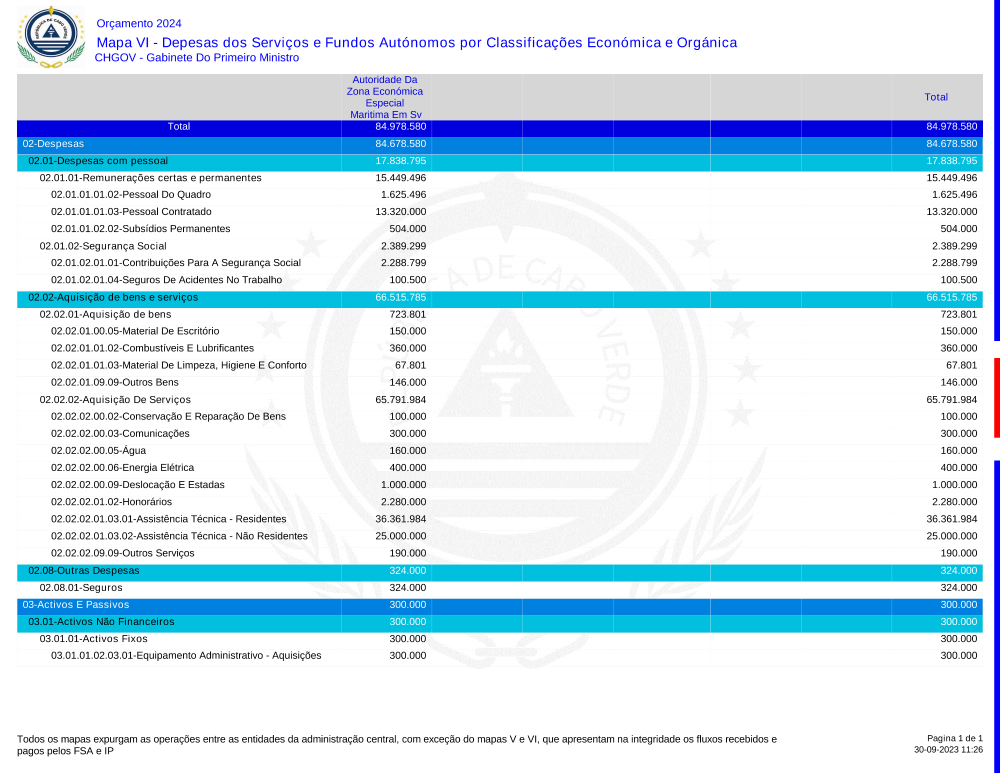Click the 'Mapa VI - Depesas dos Serviços' title
Screen dimensions: 1000x773
[x=416, y=42]
